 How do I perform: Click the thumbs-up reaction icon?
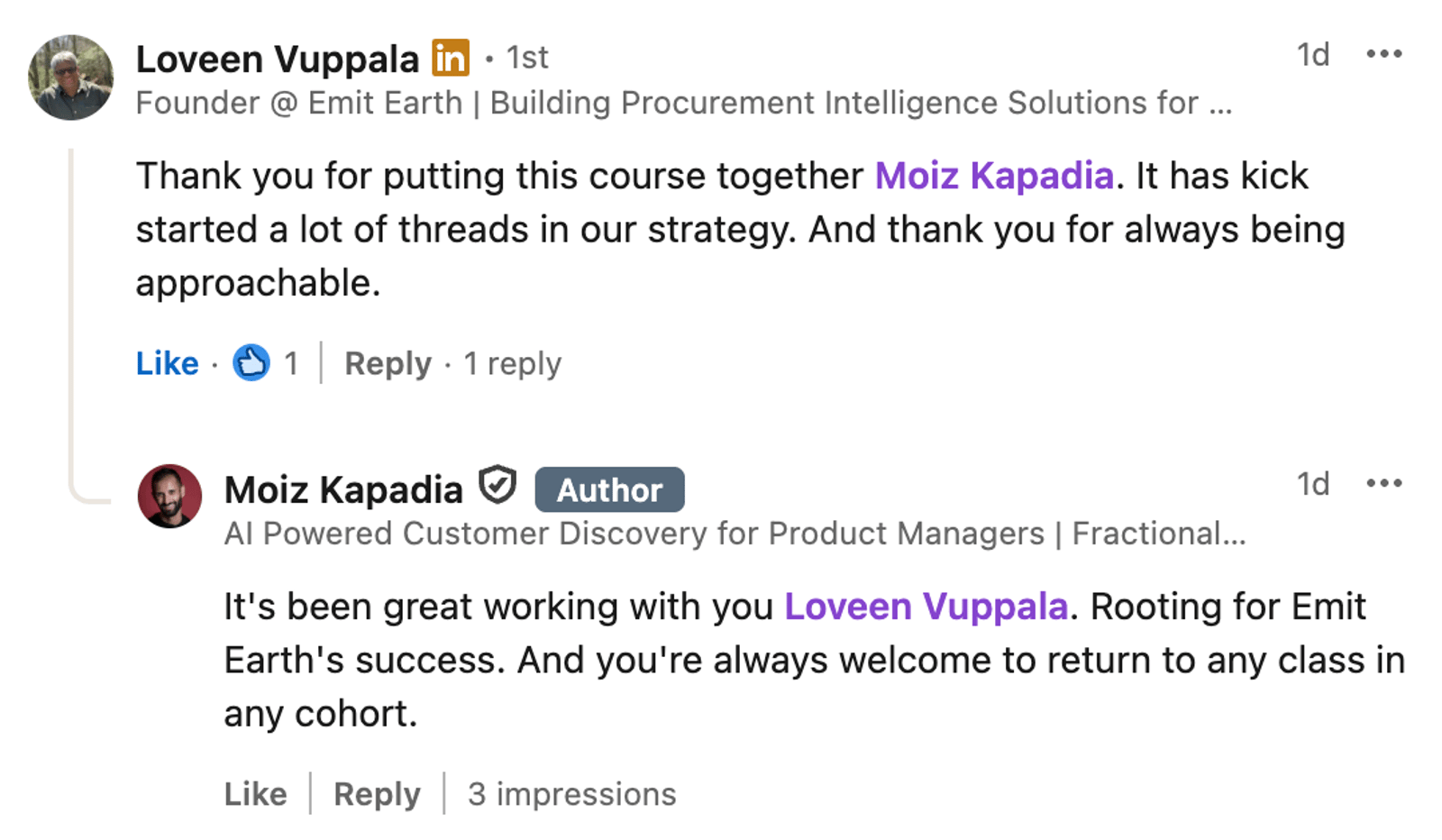coord(251,363)
